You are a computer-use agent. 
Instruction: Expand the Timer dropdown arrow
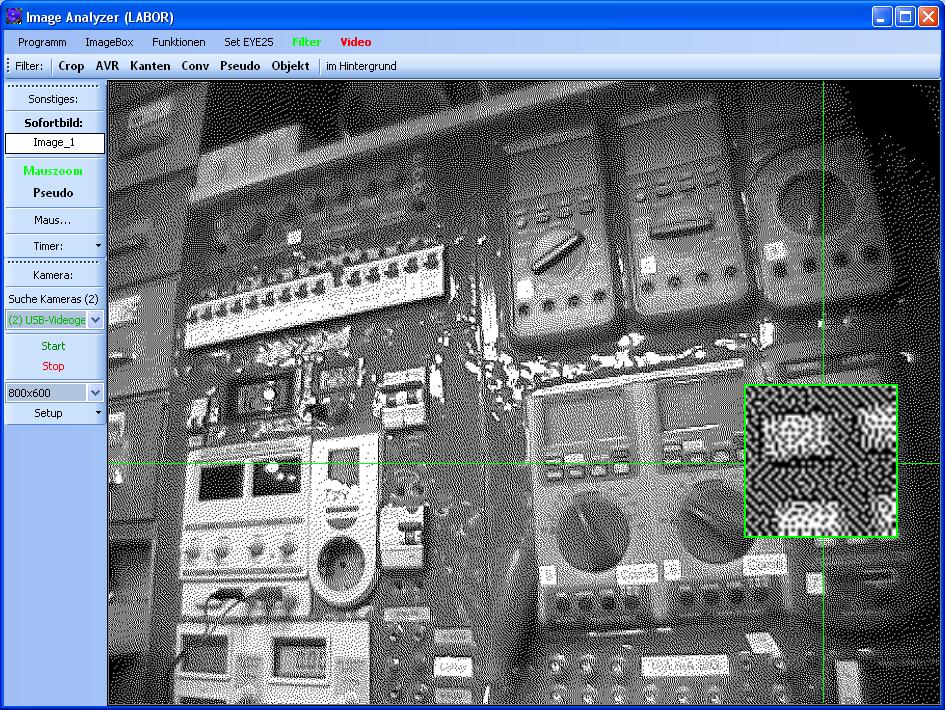98,246
